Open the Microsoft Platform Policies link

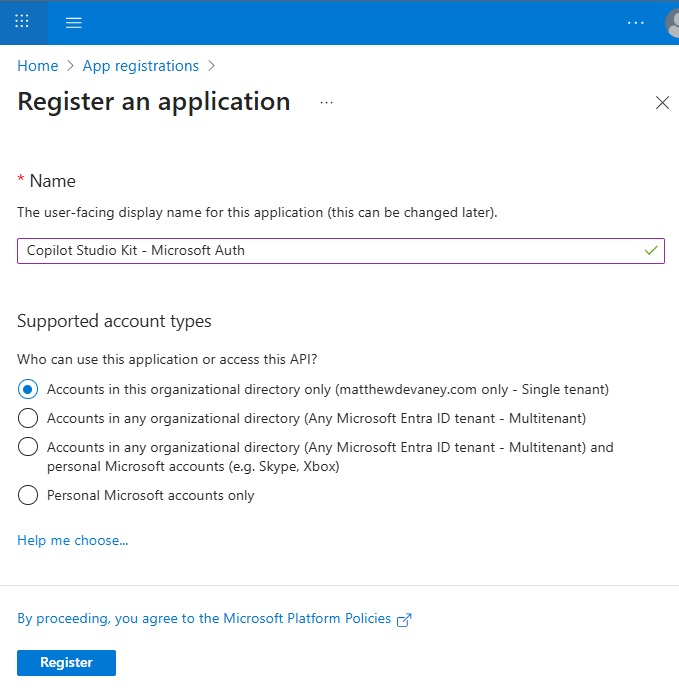[x=204, y=618]
